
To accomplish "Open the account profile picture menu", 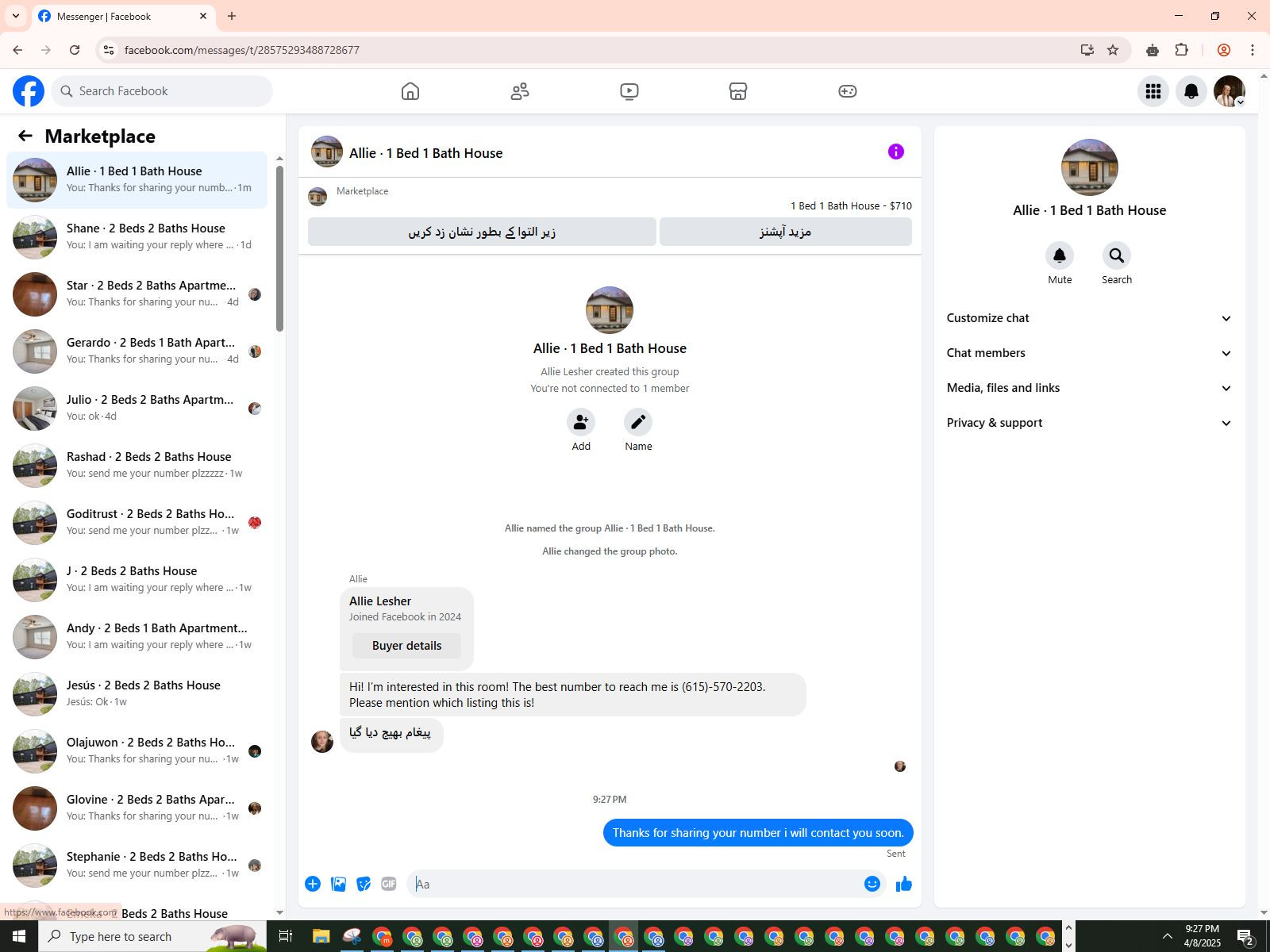I will (1230, 91).
